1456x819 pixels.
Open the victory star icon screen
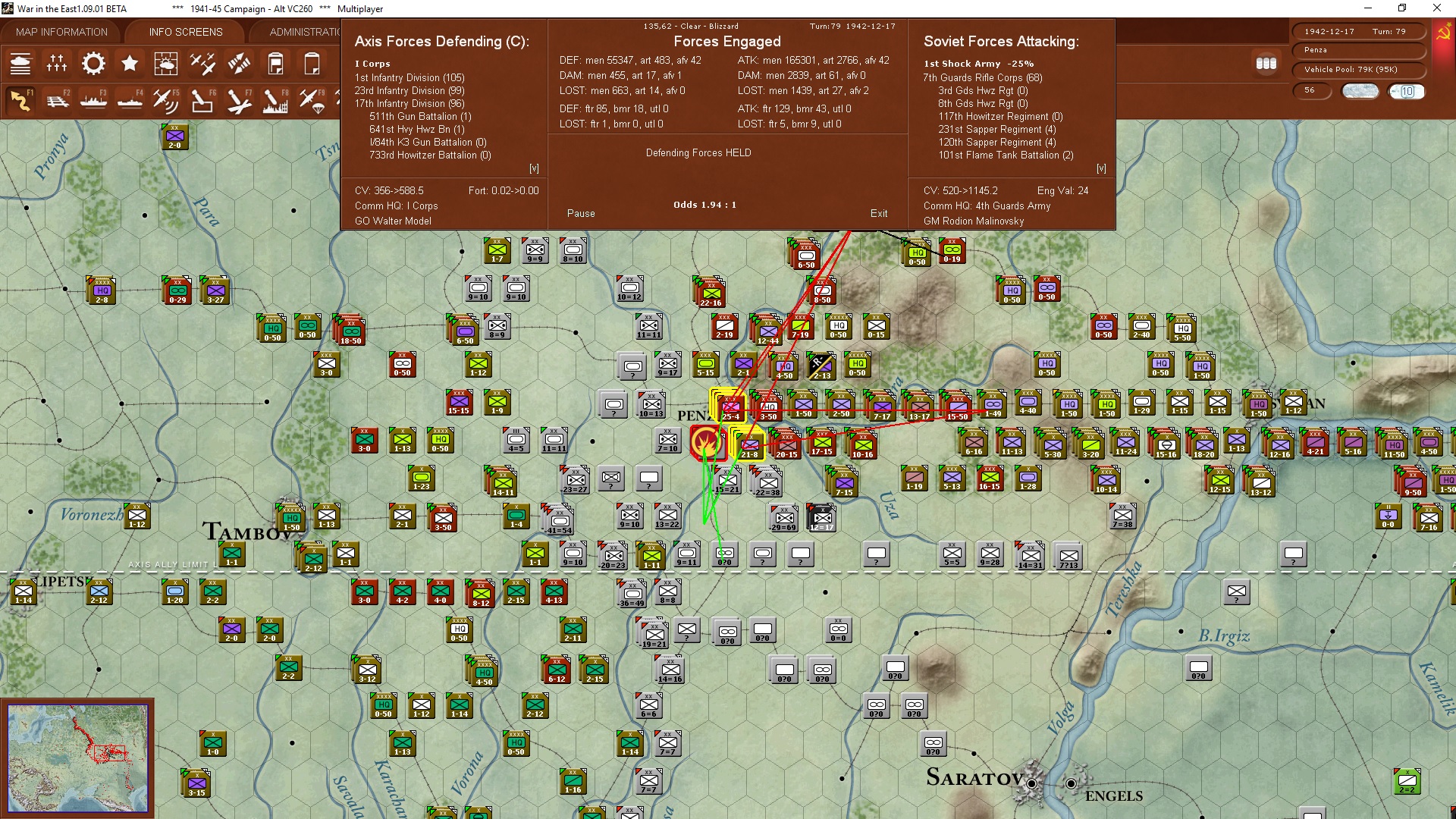tap(130, 64)
